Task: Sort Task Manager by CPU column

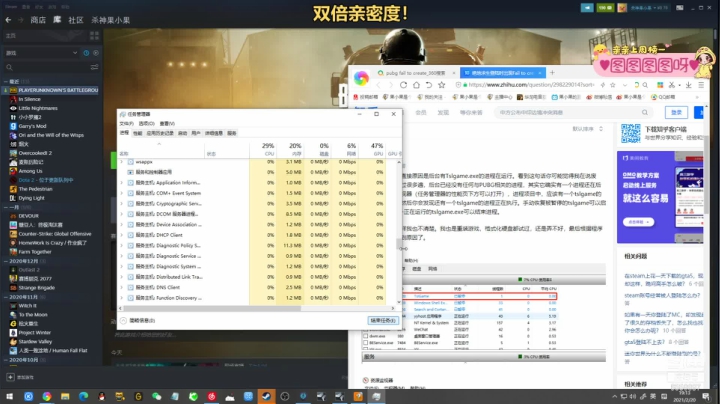Action: 263,149
